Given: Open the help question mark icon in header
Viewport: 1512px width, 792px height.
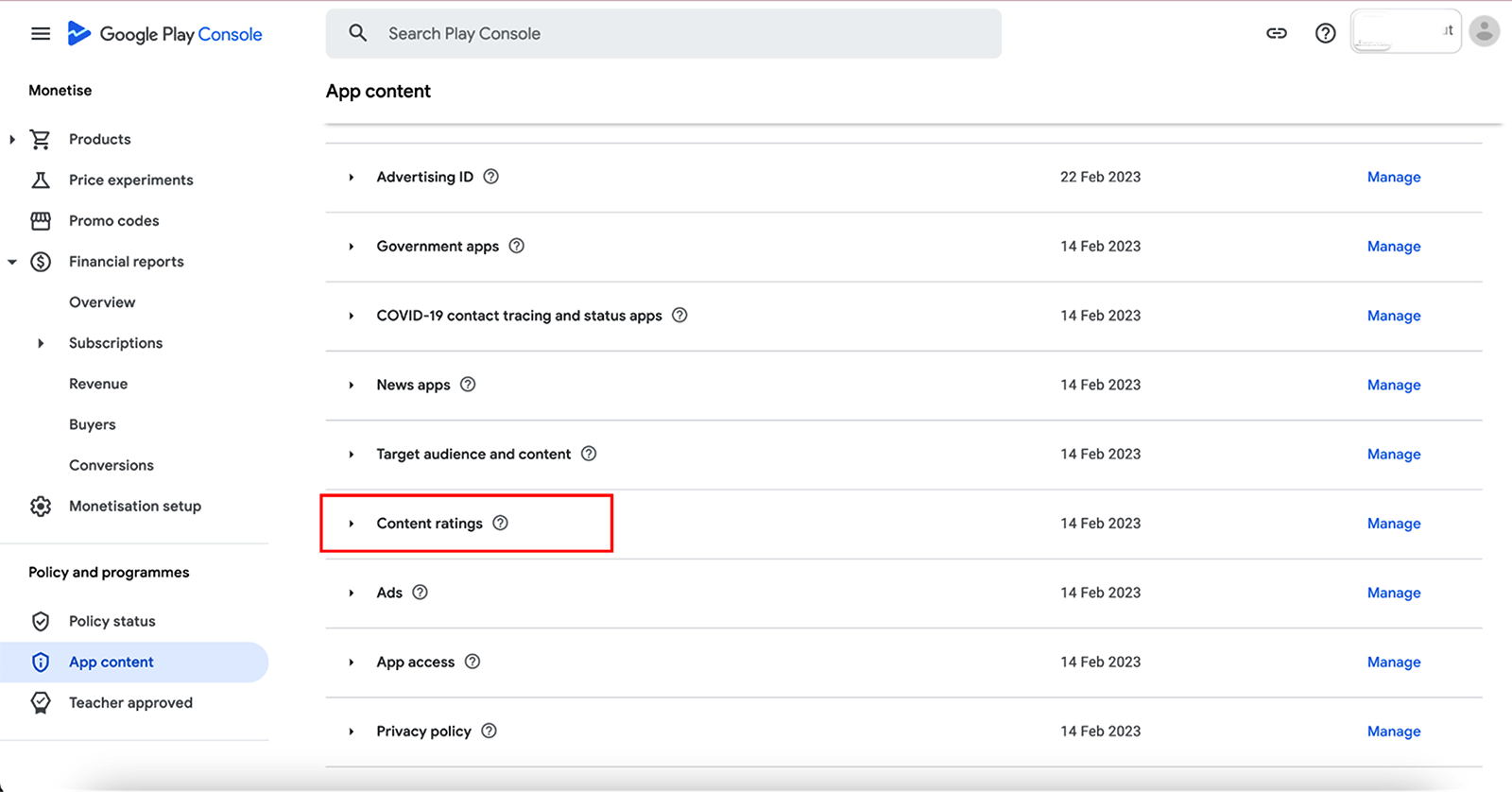Looking at the screenshot, I should pos(1326,33).
